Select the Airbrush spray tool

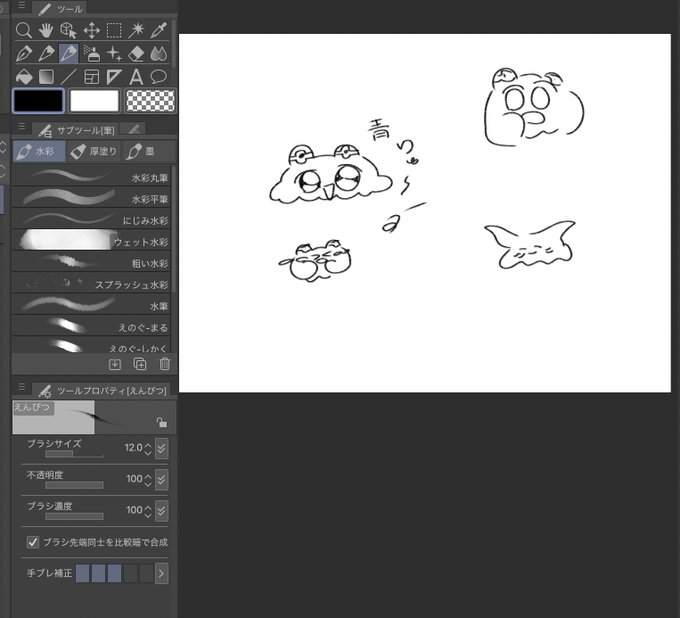(x=92, y=53)
